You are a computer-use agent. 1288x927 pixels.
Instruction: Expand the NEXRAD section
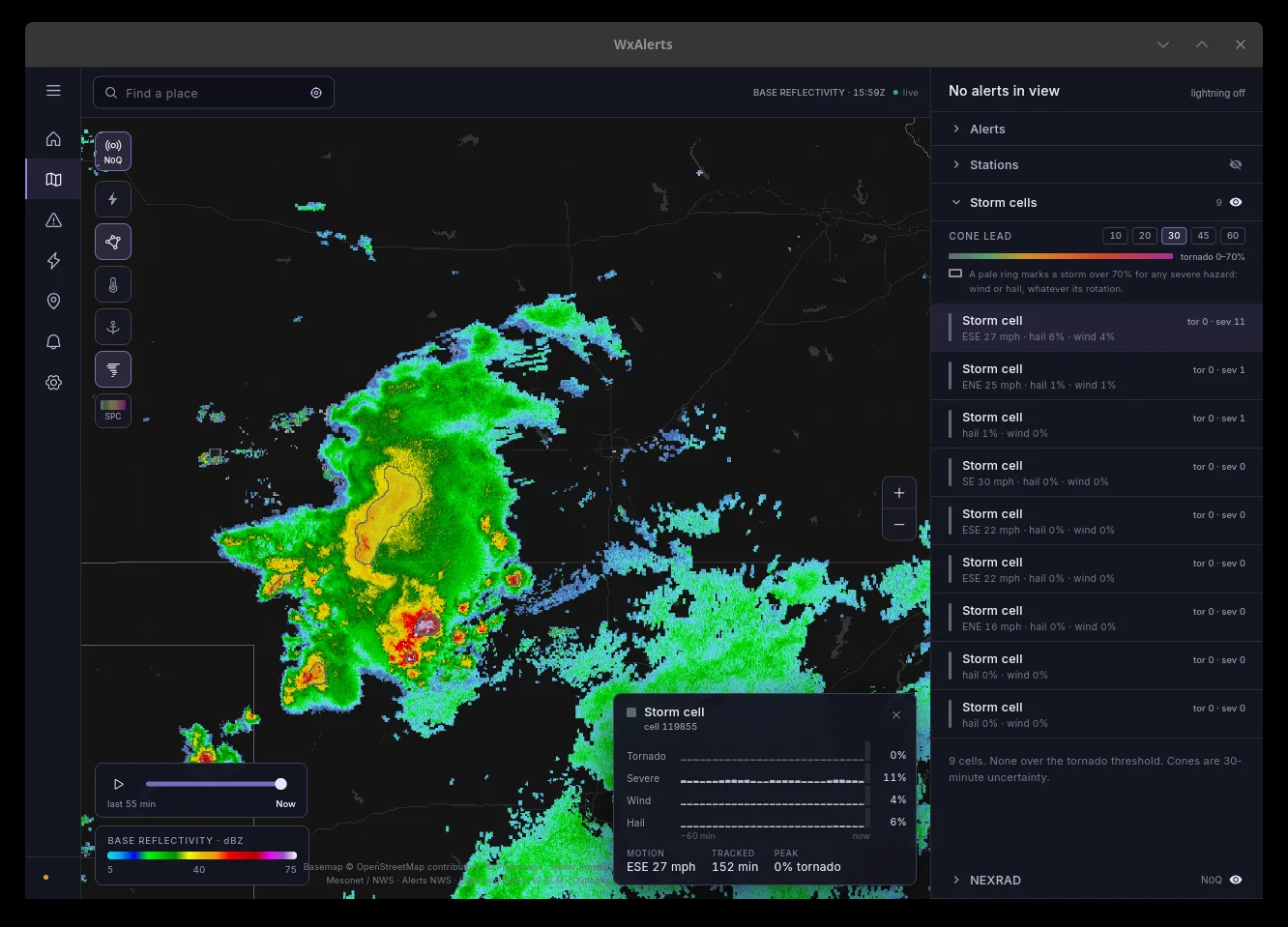[x=1097, y=880]
